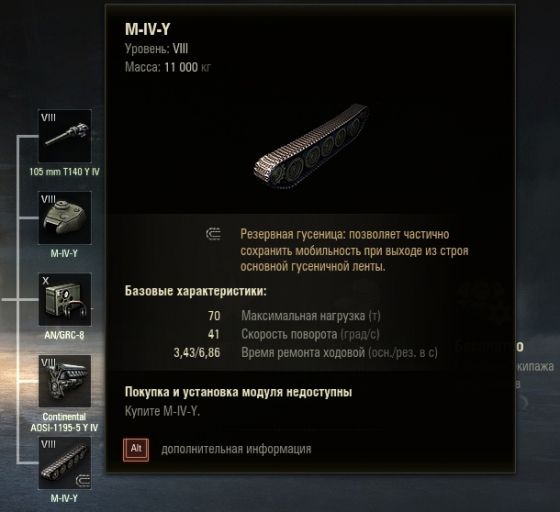560x512 pixels.
Task: Click the reserve track symbol in tooltip
Action: click(213, 234)
